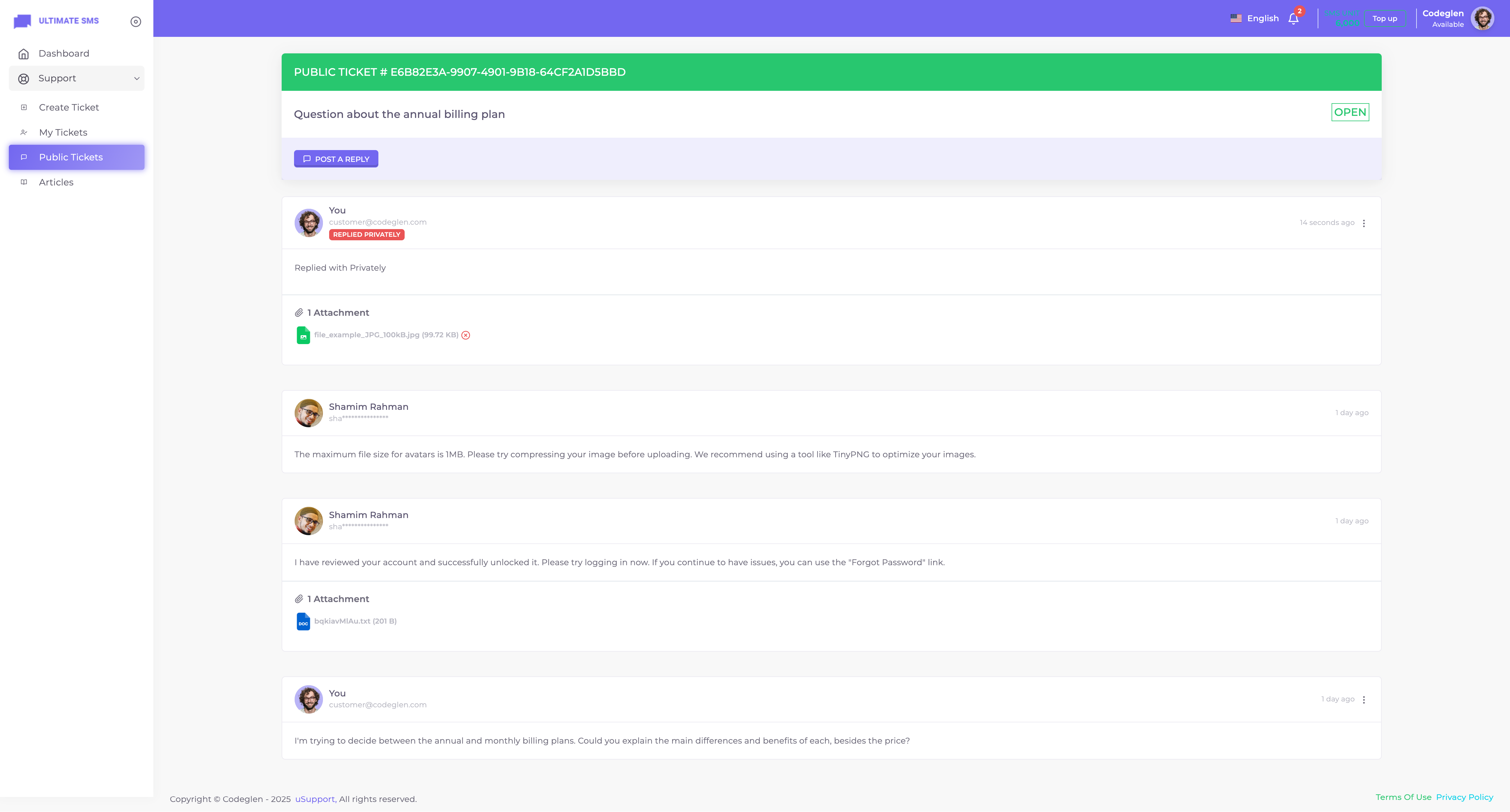1510x812 pixels.
Task: Click Shamim Rahman's avatar thumbnail
Action: (308, 413)
